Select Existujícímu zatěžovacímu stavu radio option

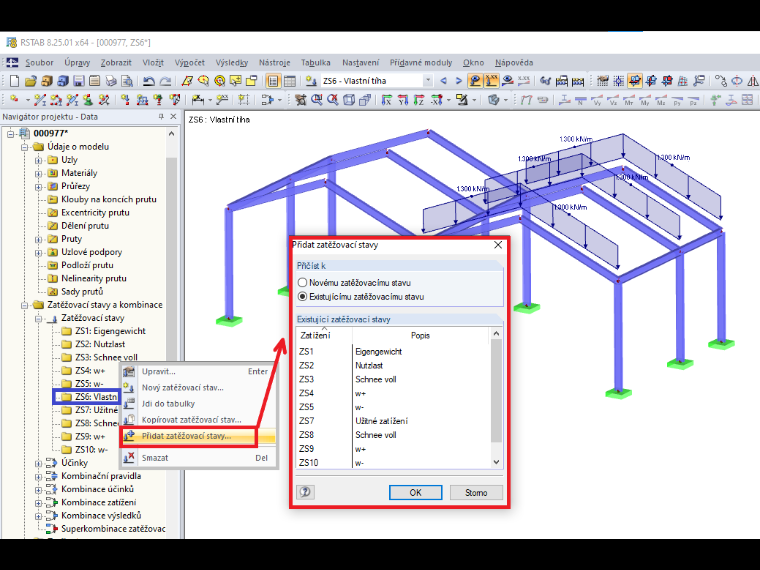[302, 297]
